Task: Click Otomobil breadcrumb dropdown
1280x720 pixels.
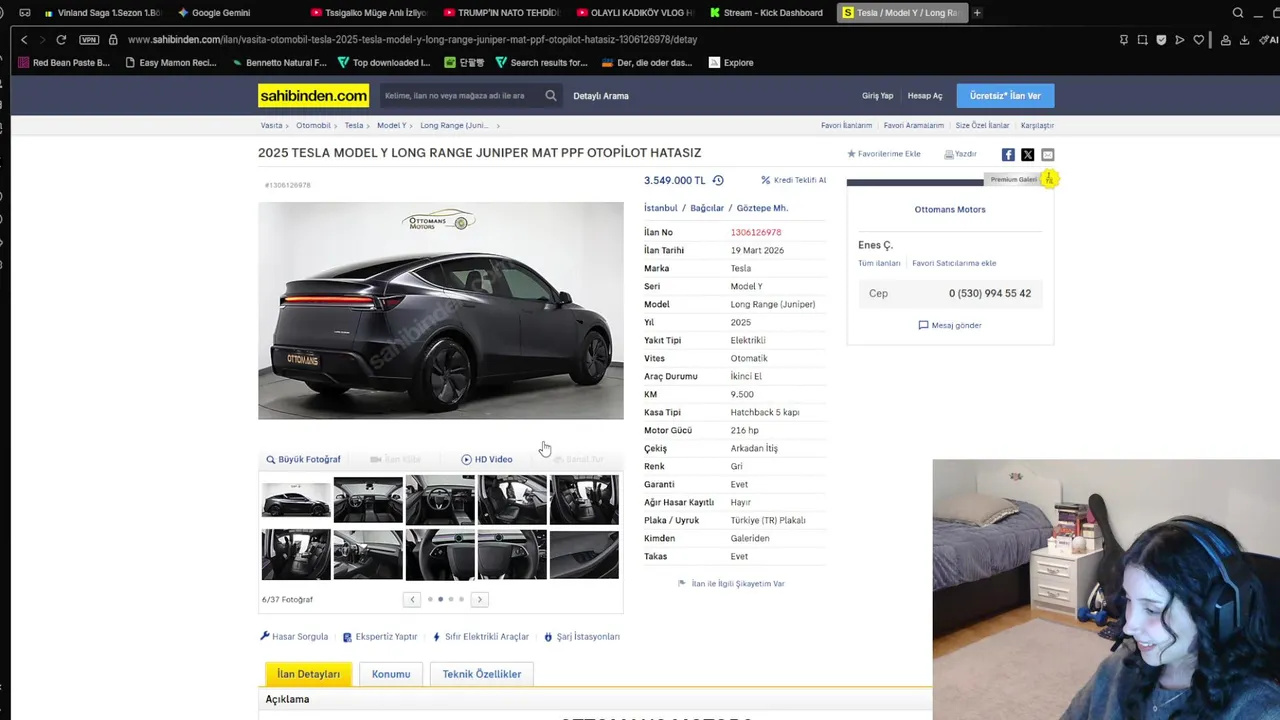Action: (317, 126)
